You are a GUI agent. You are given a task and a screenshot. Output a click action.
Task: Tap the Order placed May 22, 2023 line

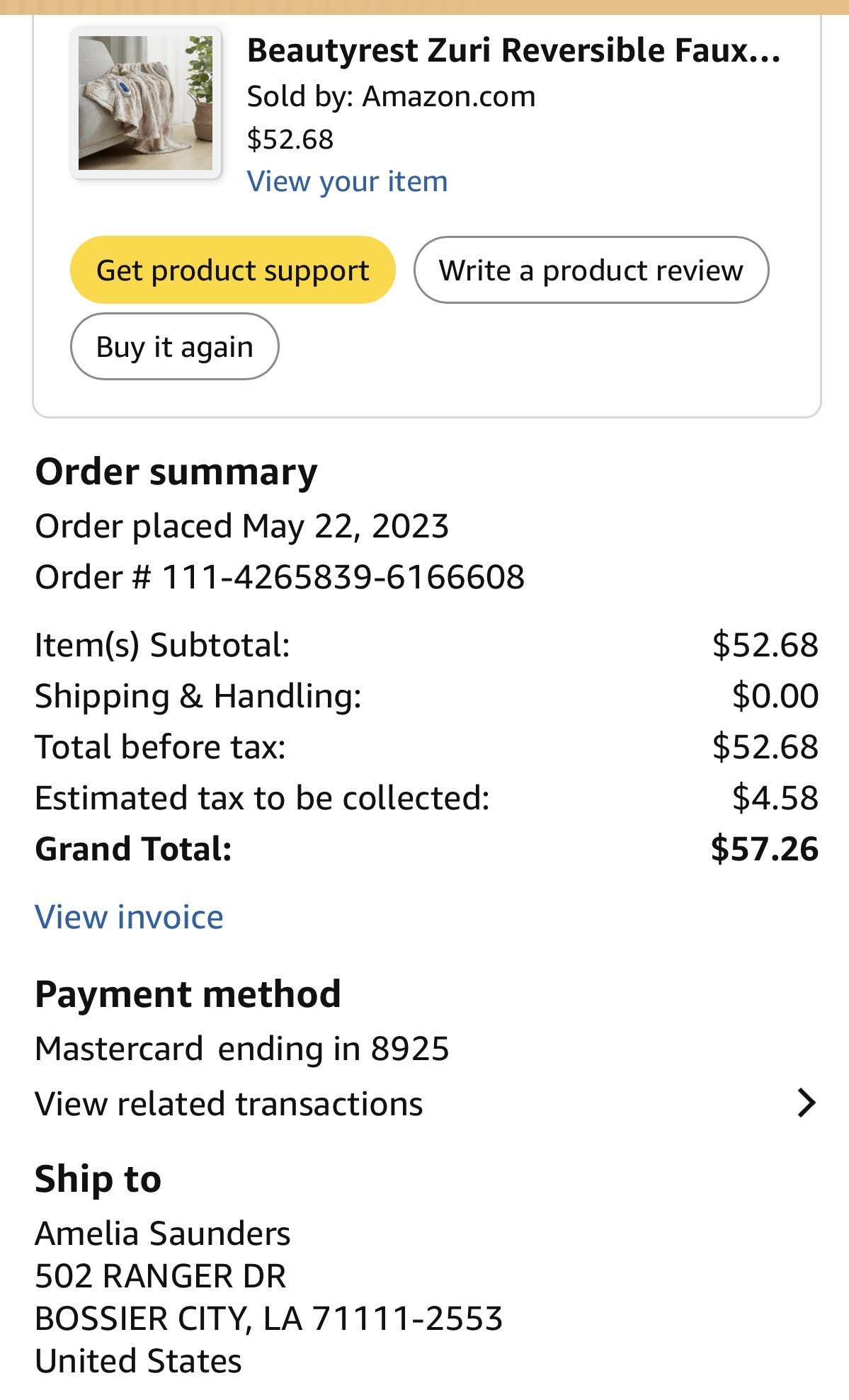tap(242, 526)
